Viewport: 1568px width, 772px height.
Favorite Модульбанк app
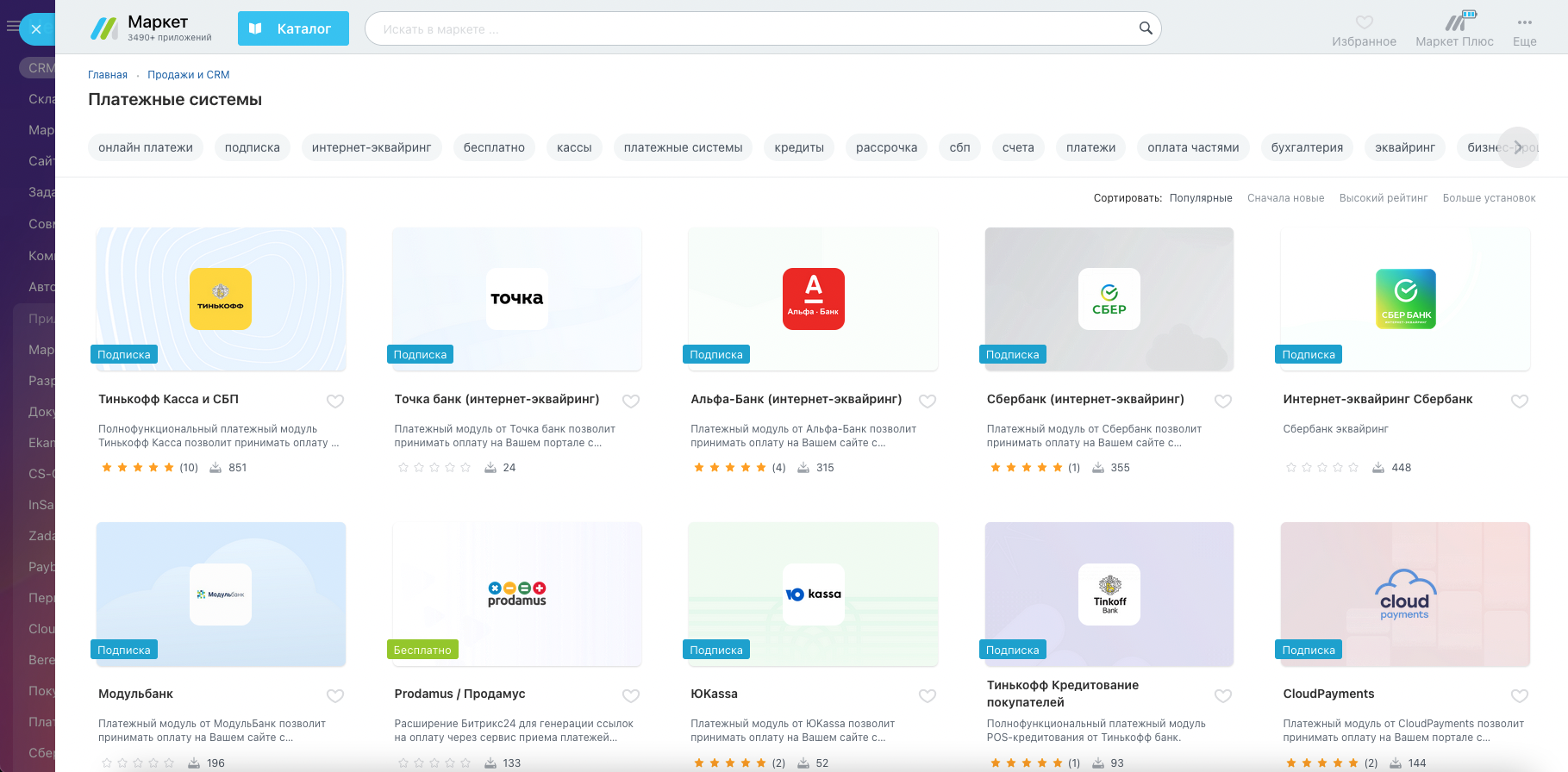pyautogui.click(x=335, y=695)
